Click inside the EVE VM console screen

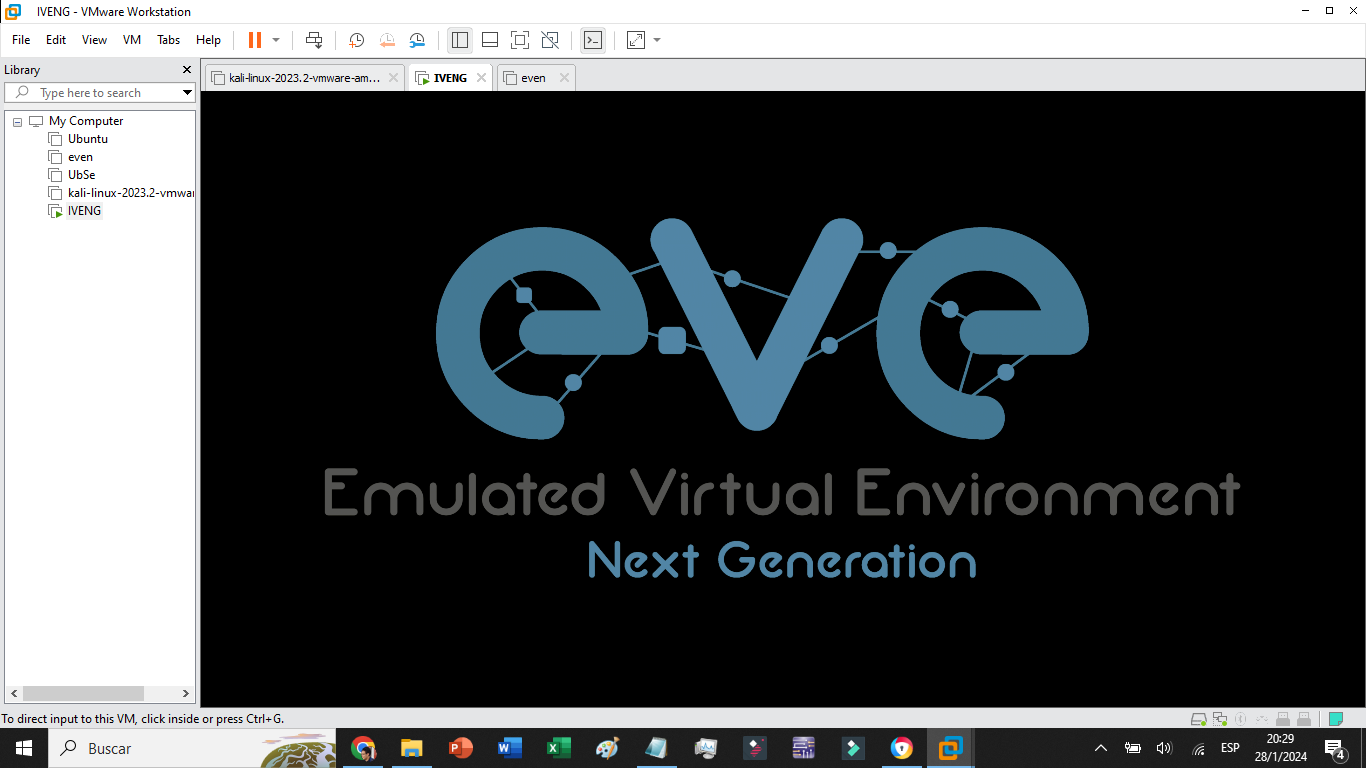(x=783, y=400)
